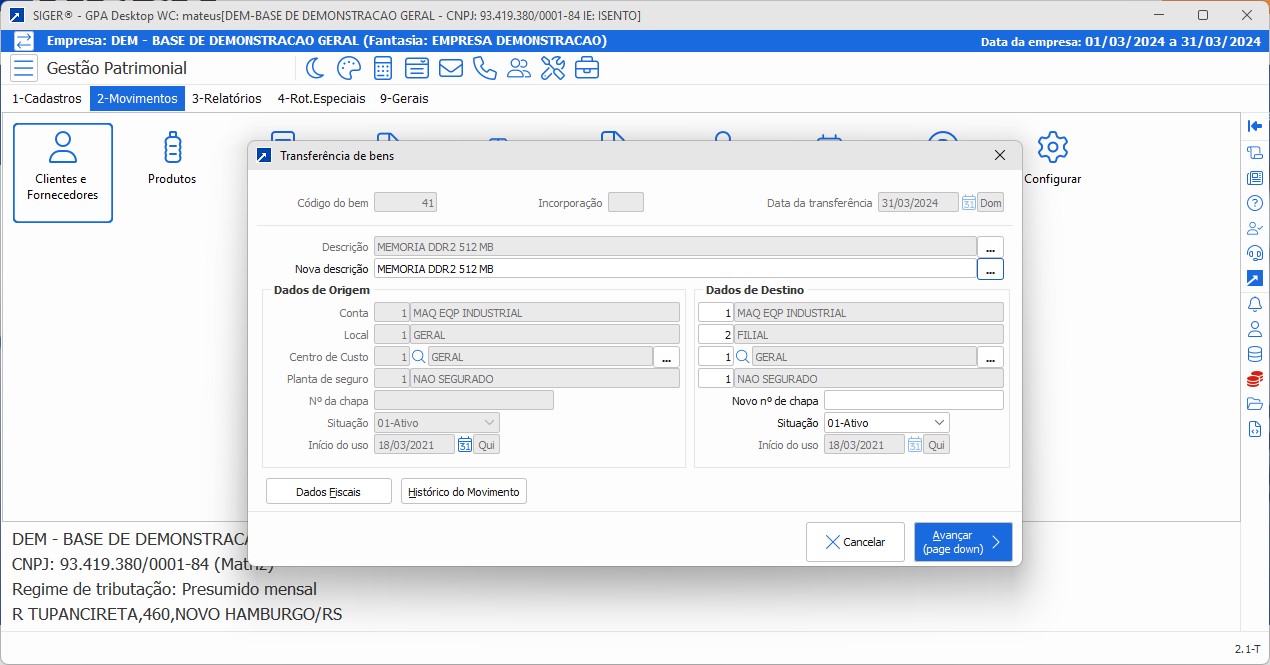Open the hamburger menu beside Gestão Patrimonial

point(24,68)
